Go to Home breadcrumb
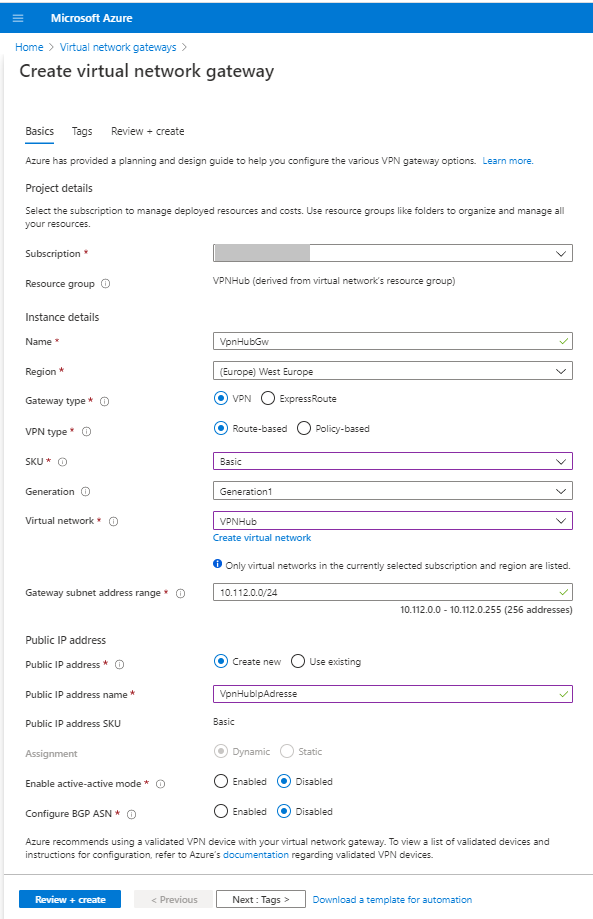 pos(29,47)
